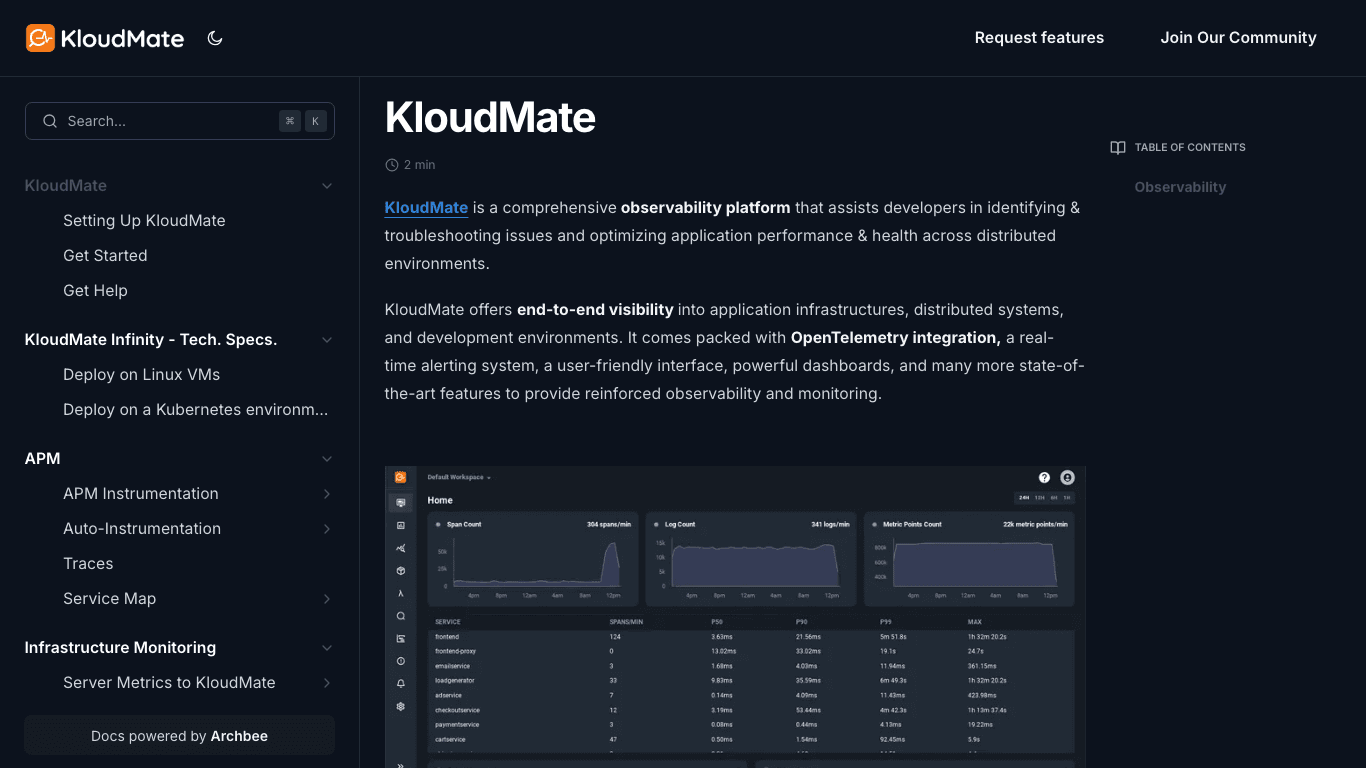1366x768 pixels.
Task: Select the bell alerts icon in the dashboard screenshot
Action: click(x=401, y=683)
